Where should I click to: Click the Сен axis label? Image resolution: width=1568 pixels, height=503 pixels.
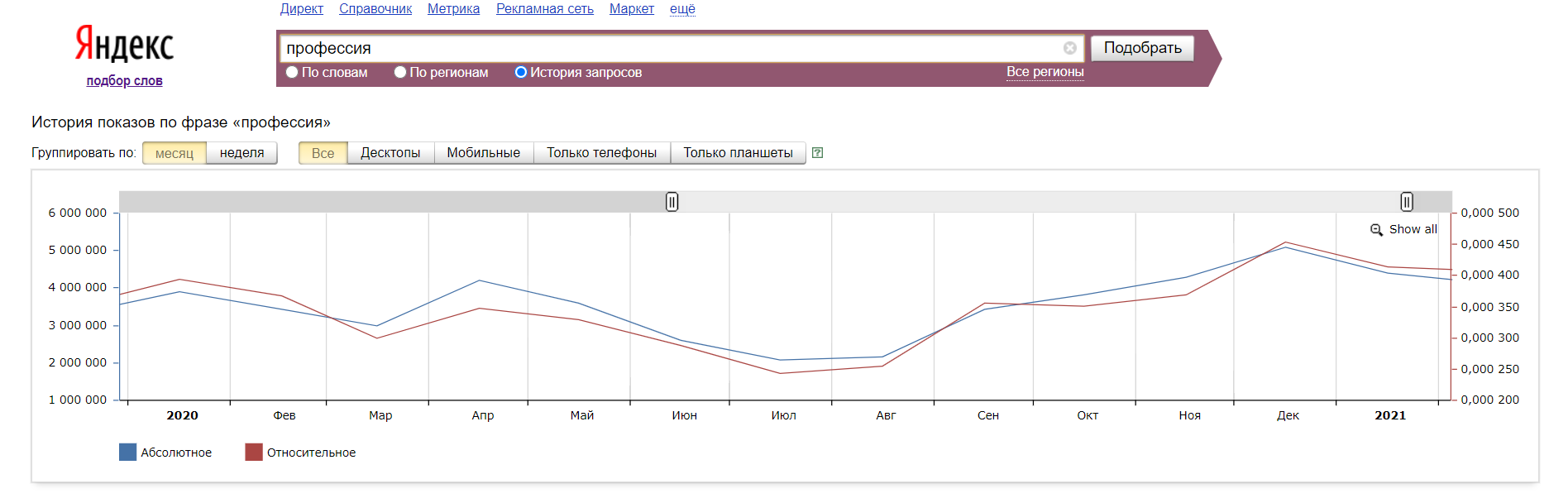click(988, 415)
